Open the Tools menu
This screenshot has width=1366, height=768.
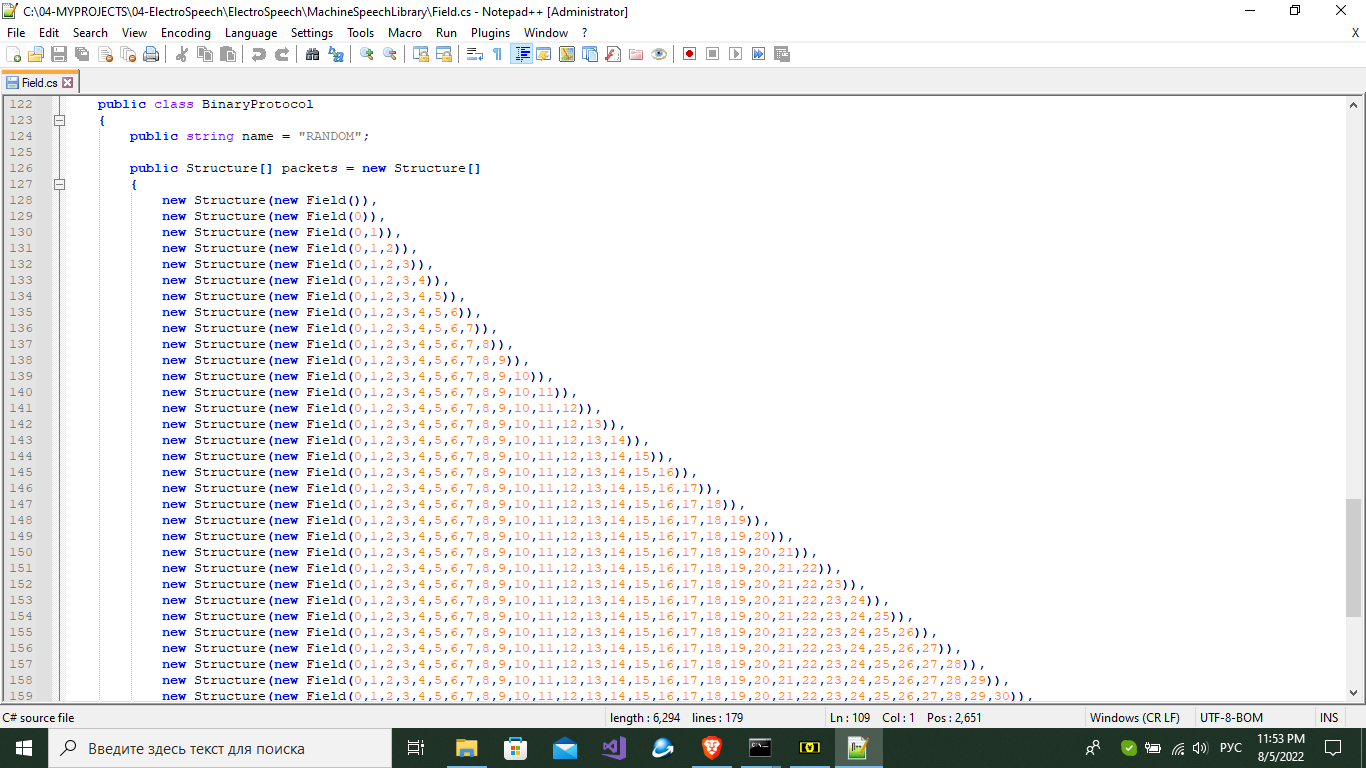361,33
